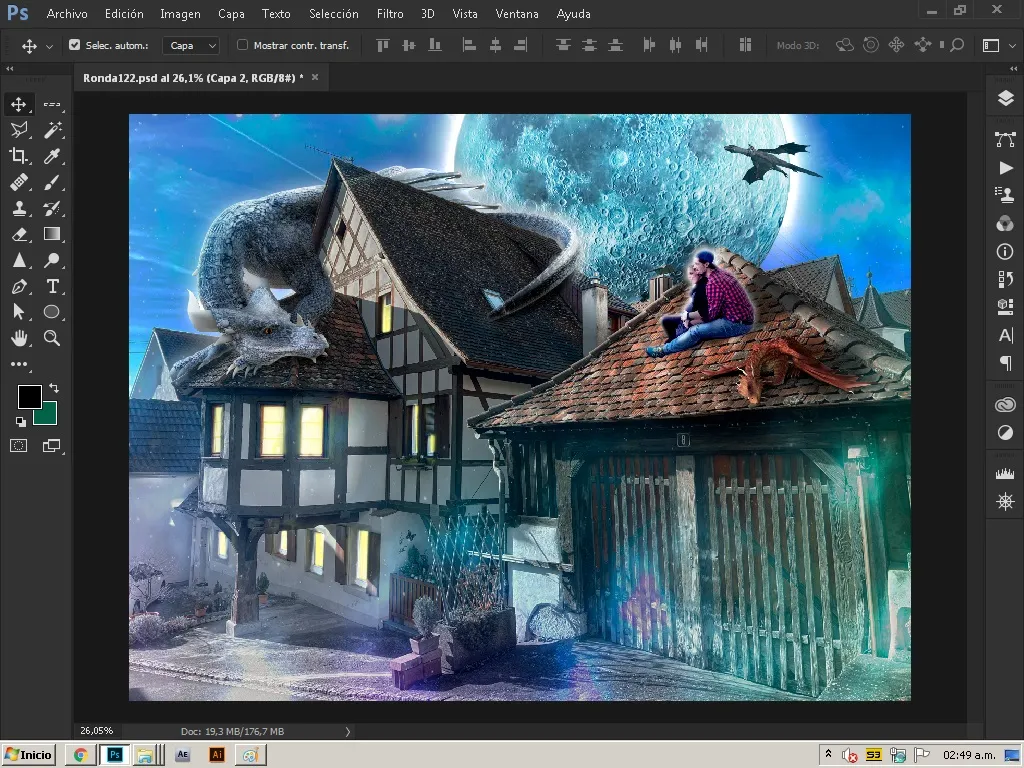Open the Paragraph panel icon

click(x=1005, y=362)
